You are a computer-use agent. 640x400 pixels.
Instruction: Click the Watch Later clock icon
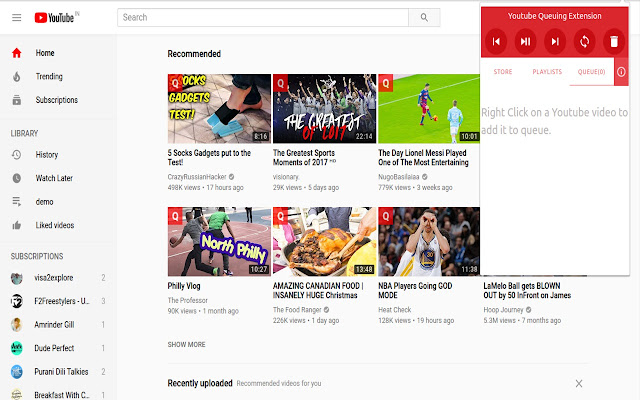[16, 178]
